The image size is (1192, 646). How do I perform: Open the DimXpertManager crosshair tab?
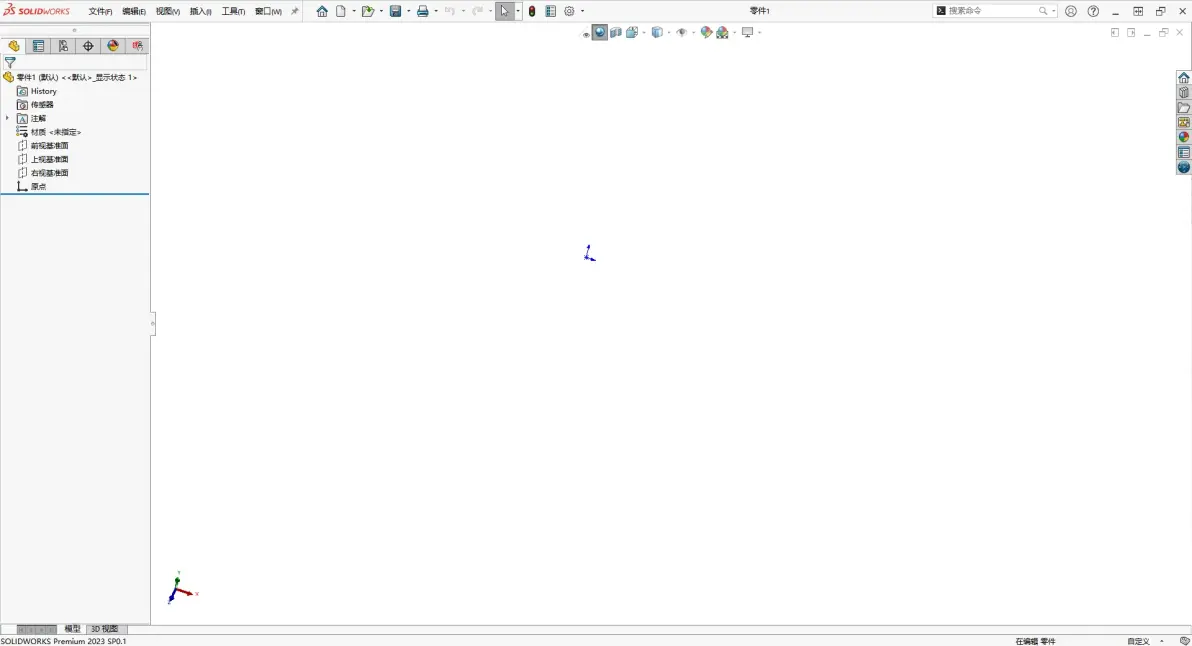click(88, 46)
